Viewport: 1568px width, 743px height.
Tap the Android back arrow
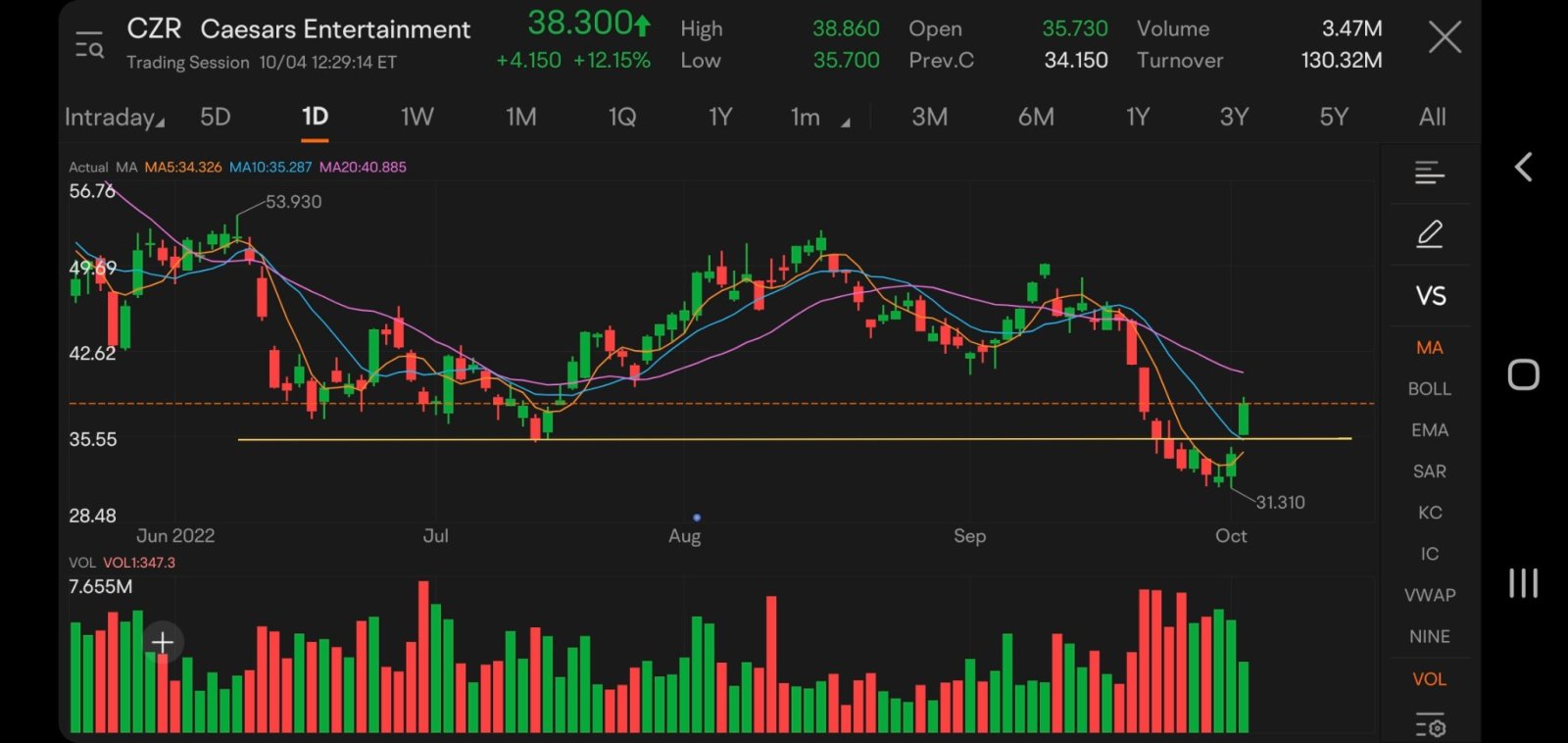point(1523,168)
